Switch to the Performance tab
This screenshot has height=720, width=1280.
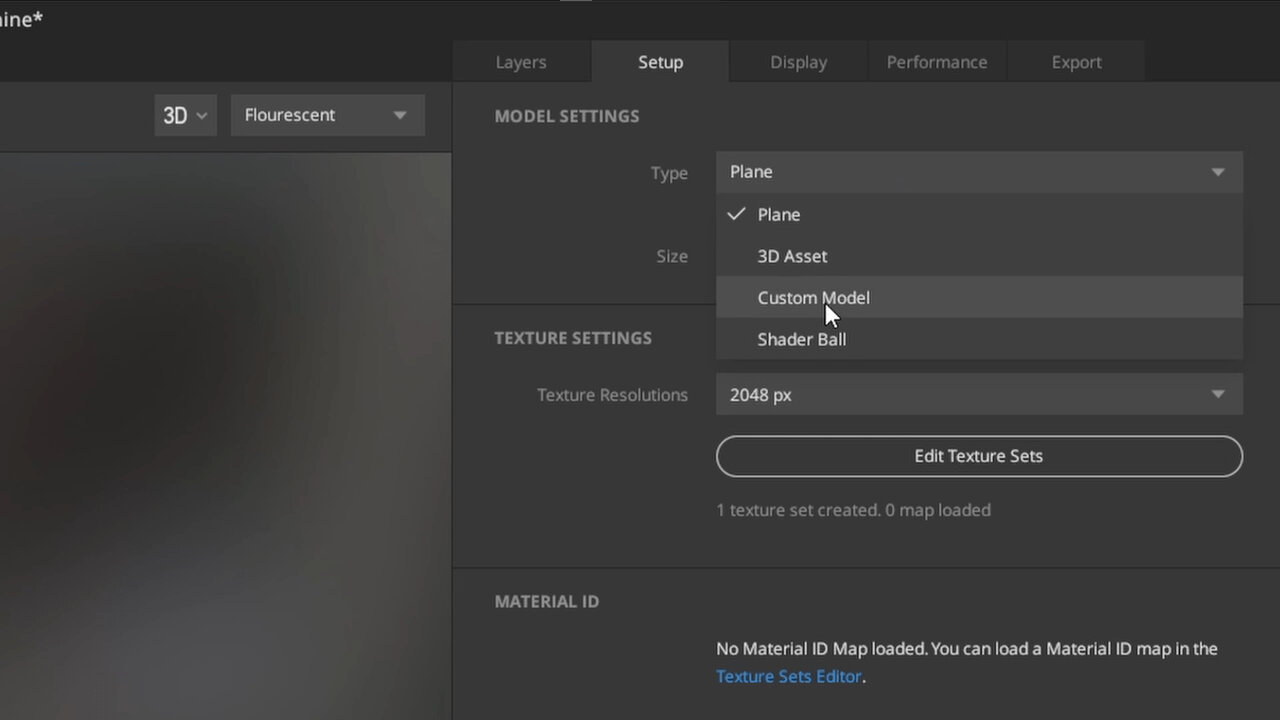coord(937,61)
